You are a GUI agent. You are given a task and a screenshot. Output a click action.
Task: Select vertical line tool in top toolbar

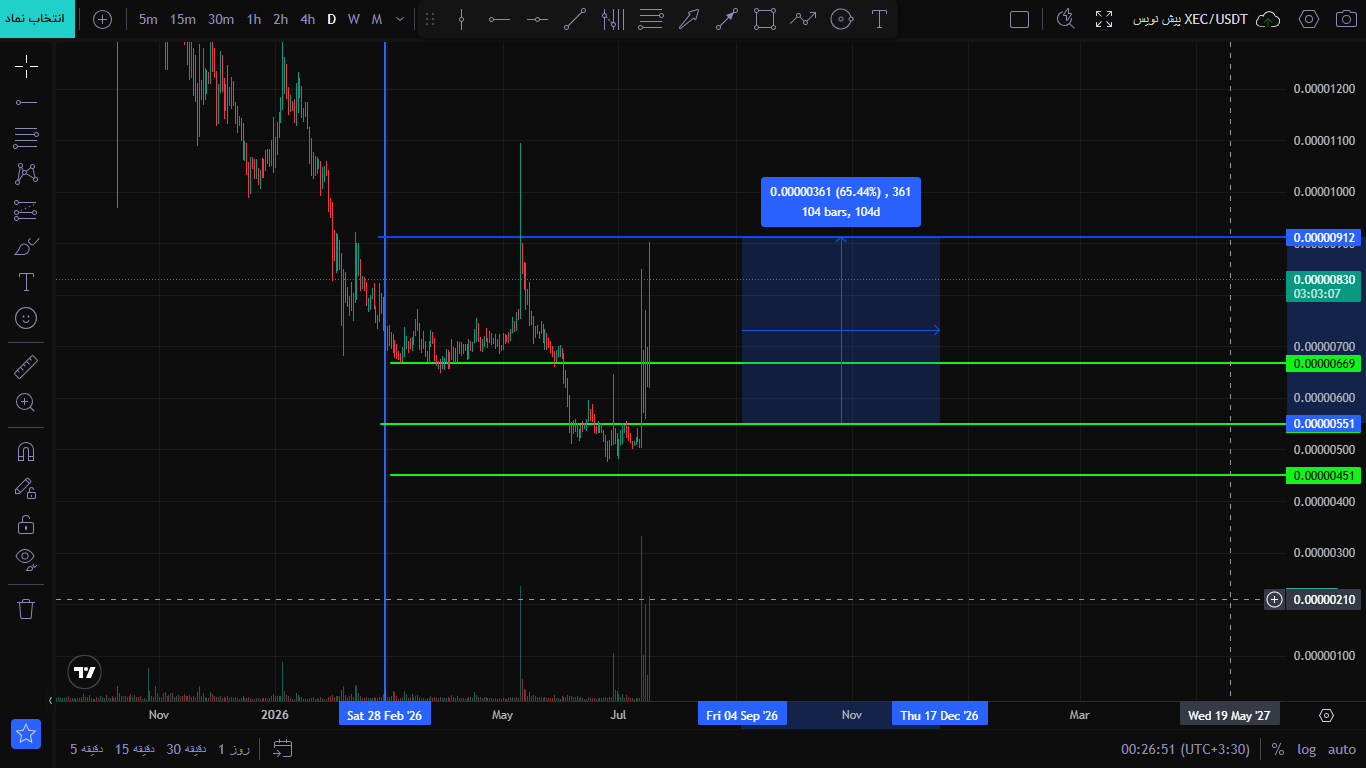461,19
